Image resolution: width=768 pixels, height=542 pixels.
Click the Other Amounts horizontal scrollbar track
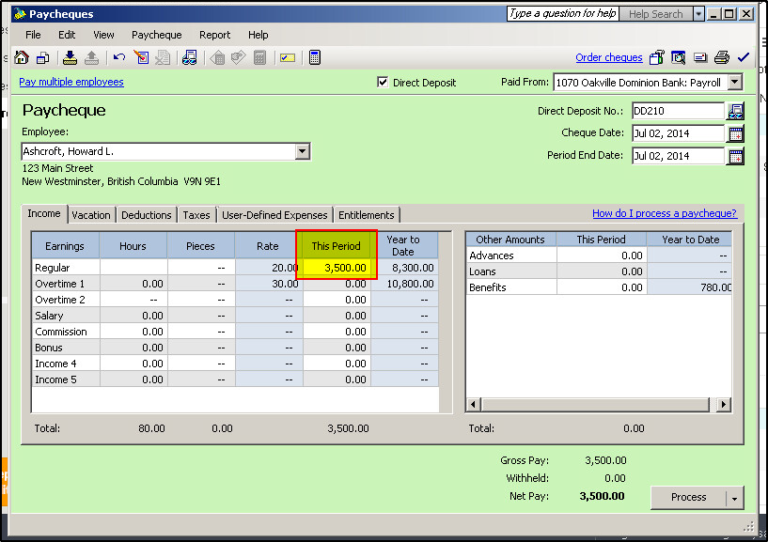596,404
